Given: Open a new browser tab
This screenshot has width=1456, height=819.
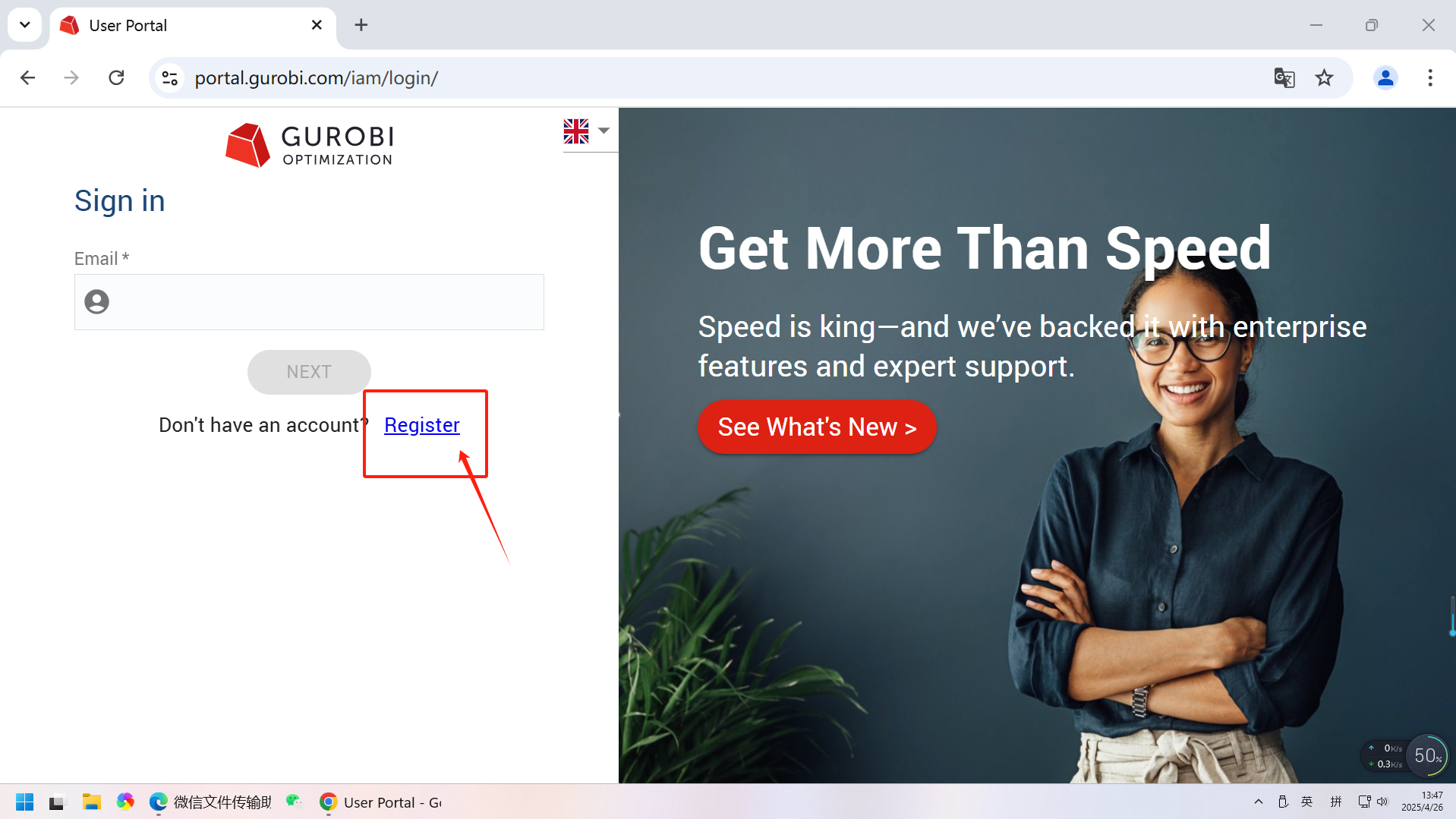Looking at the screenshot, I should click(x=361, y=26).
